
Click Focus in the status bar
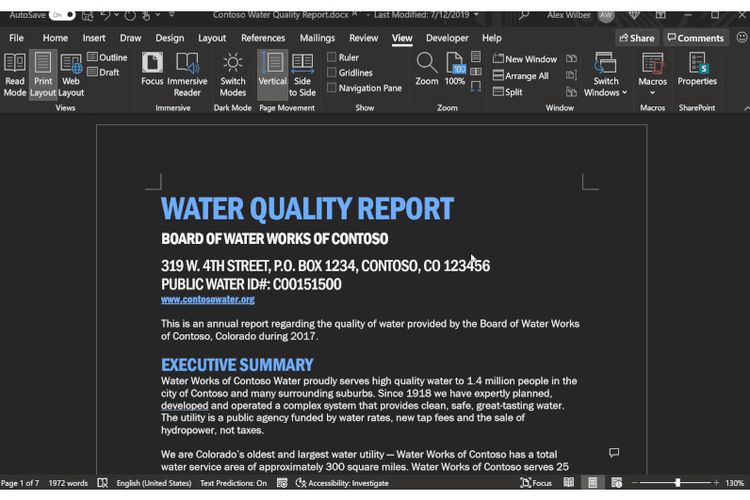pyautogui.click(x=536, y=483)
